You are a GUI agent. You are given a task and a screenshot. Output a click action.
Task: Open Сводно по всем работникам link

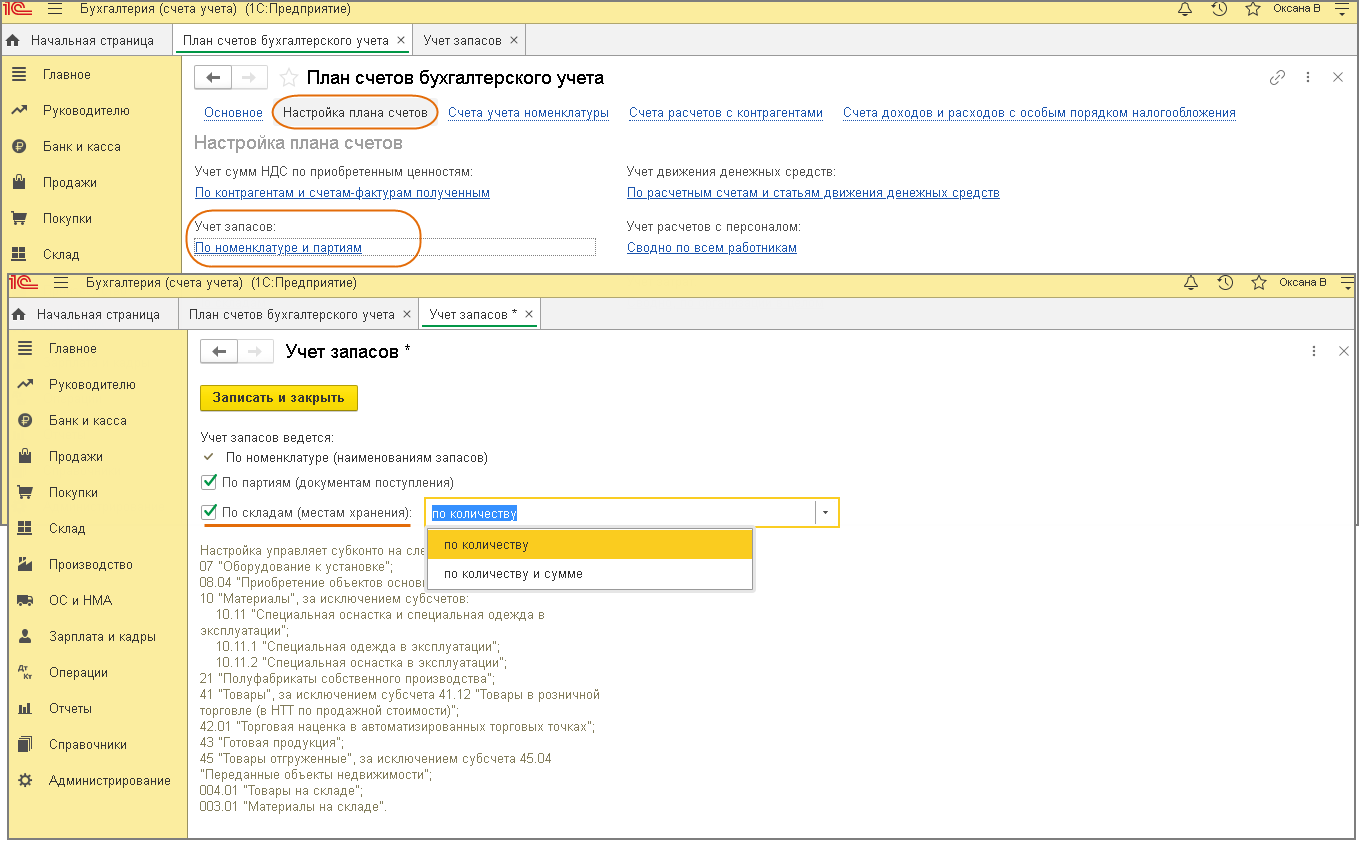[x=712, y=248]
